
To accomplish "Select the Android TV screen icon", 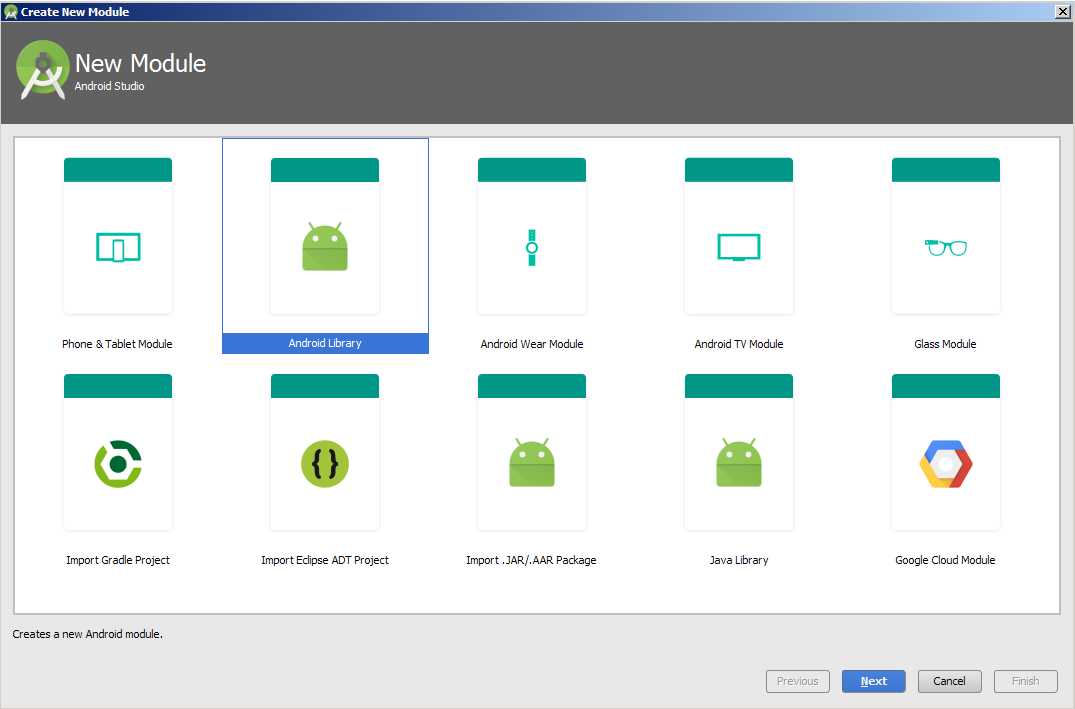I will point(738,247).
